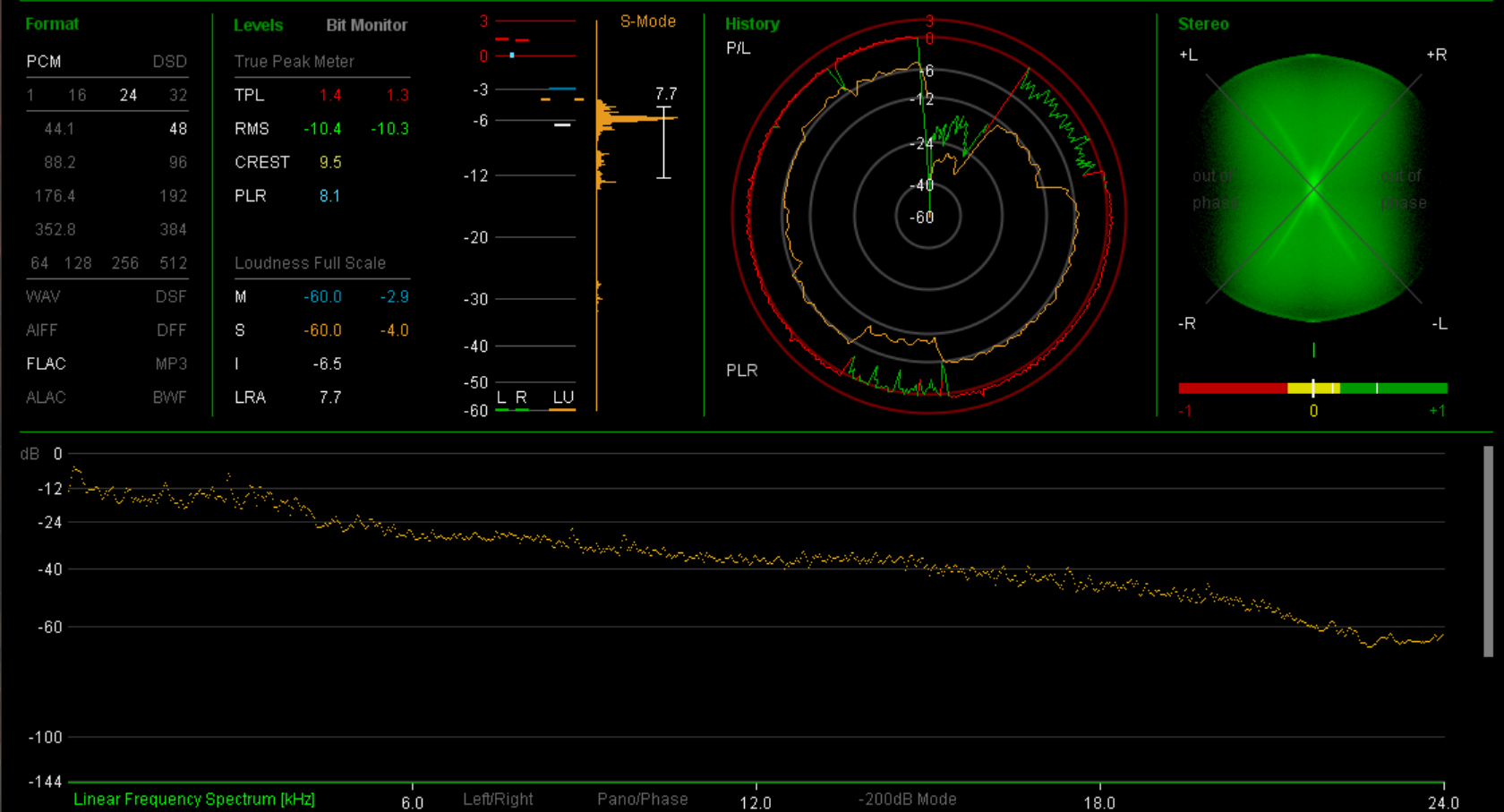1504x812 pixels.
Task: Click the Stereo panel heading
Action: point(1203,24)
